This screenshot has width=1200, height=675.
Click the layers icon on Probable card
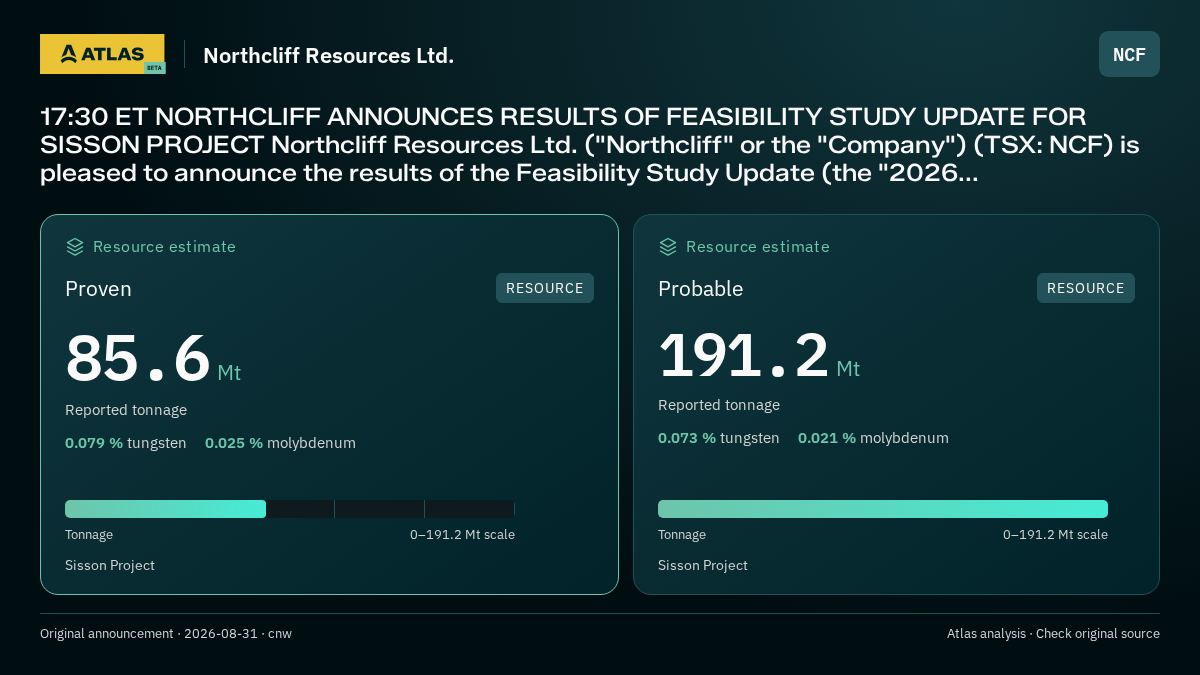click(x=668, y=247)
